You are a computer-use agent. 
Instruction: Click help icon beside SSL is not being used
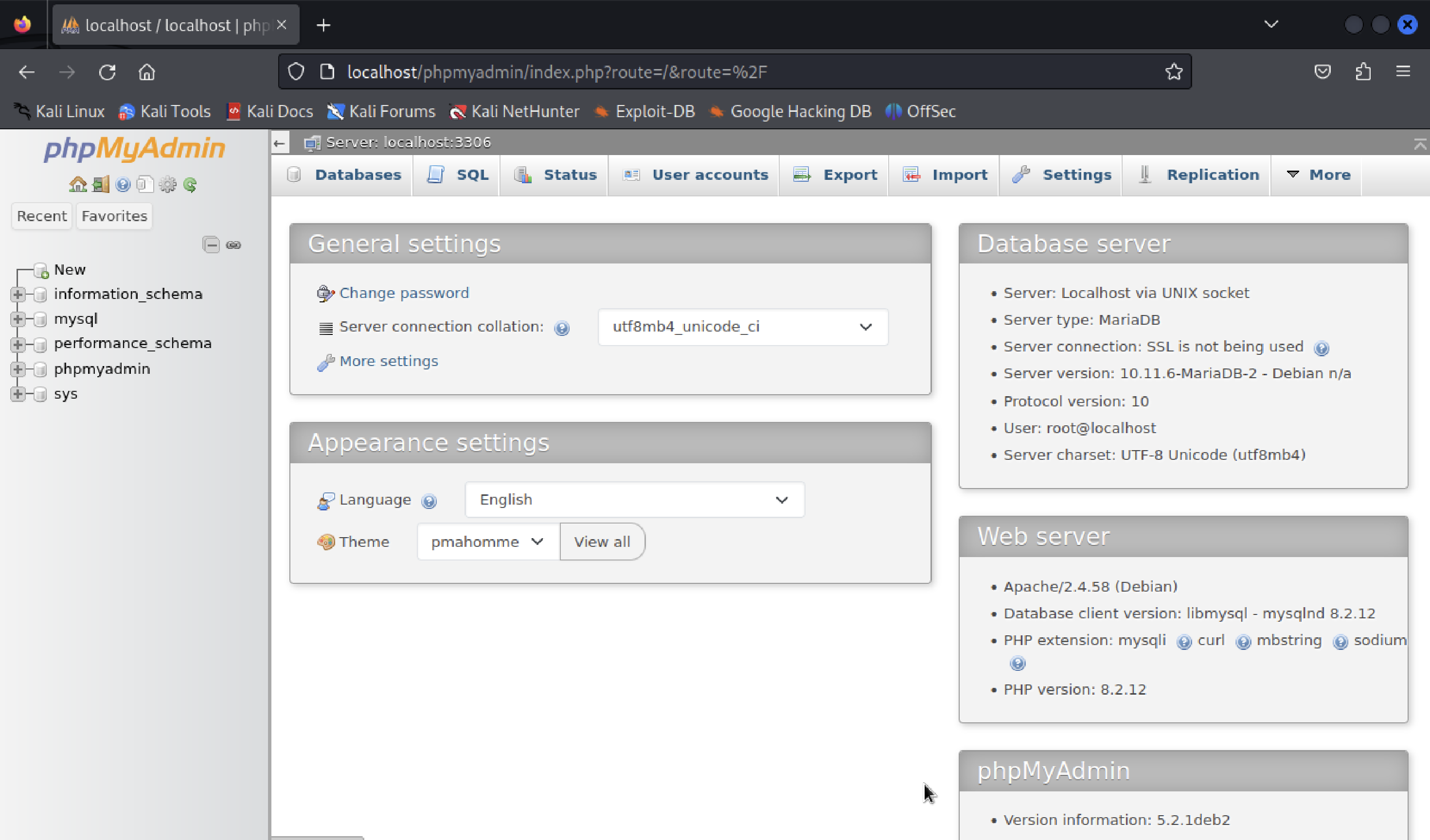pos(1322,348)
